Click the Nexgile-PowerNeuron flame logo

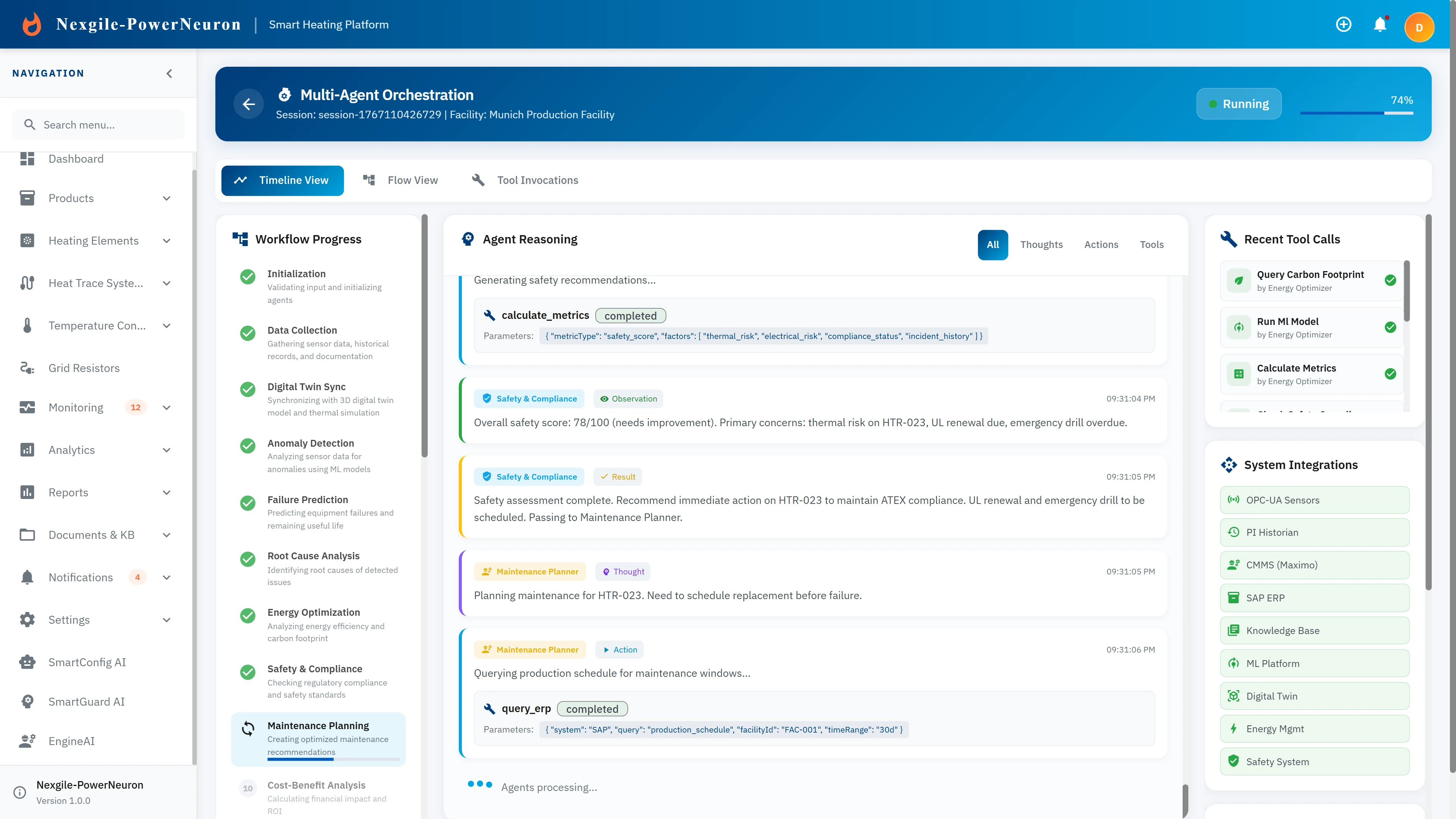tap(31, 24)
